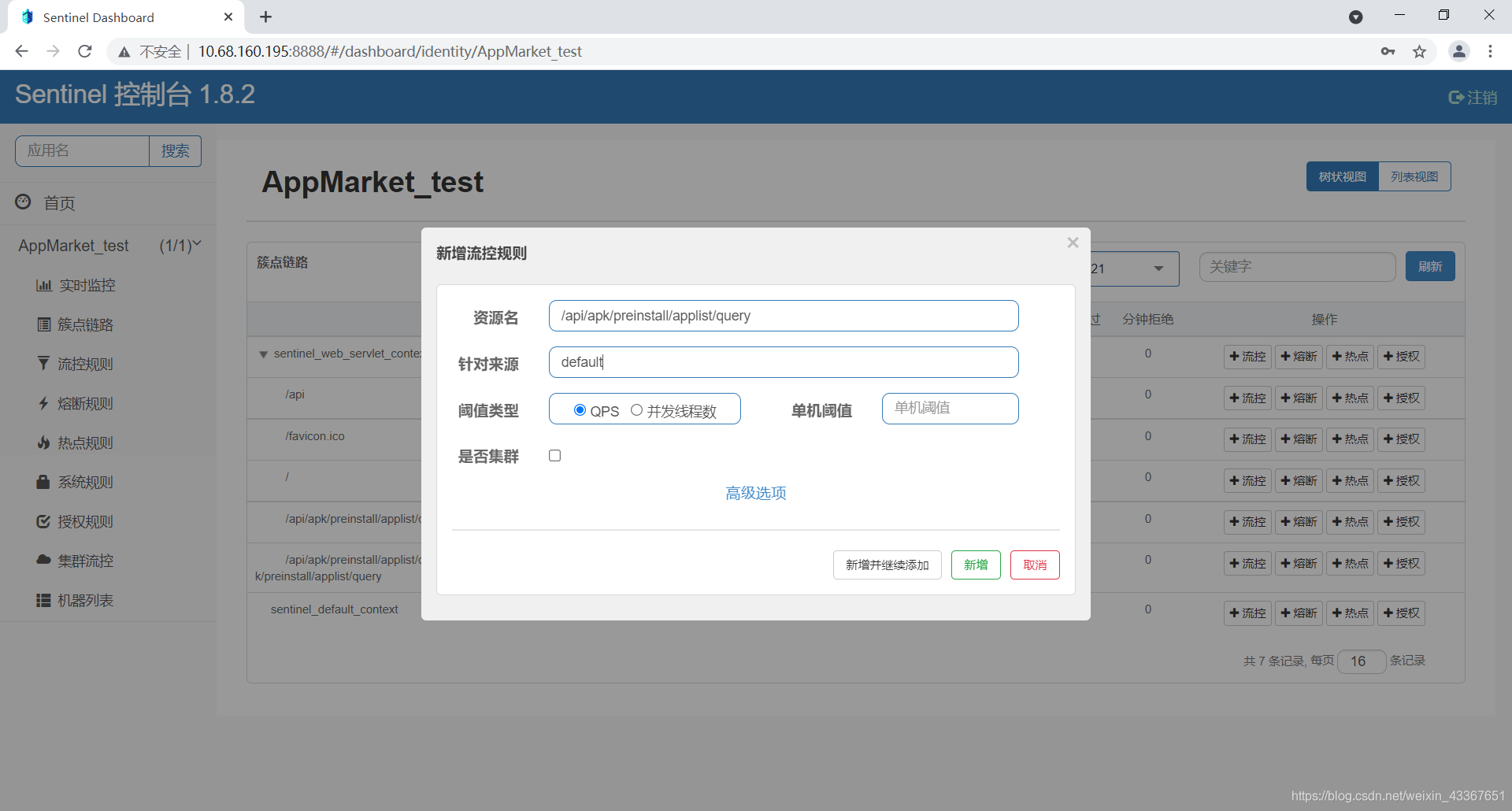Click the 针对来源 input field
This screenshot has width=1512, height=811.
[x=784, y=362]
